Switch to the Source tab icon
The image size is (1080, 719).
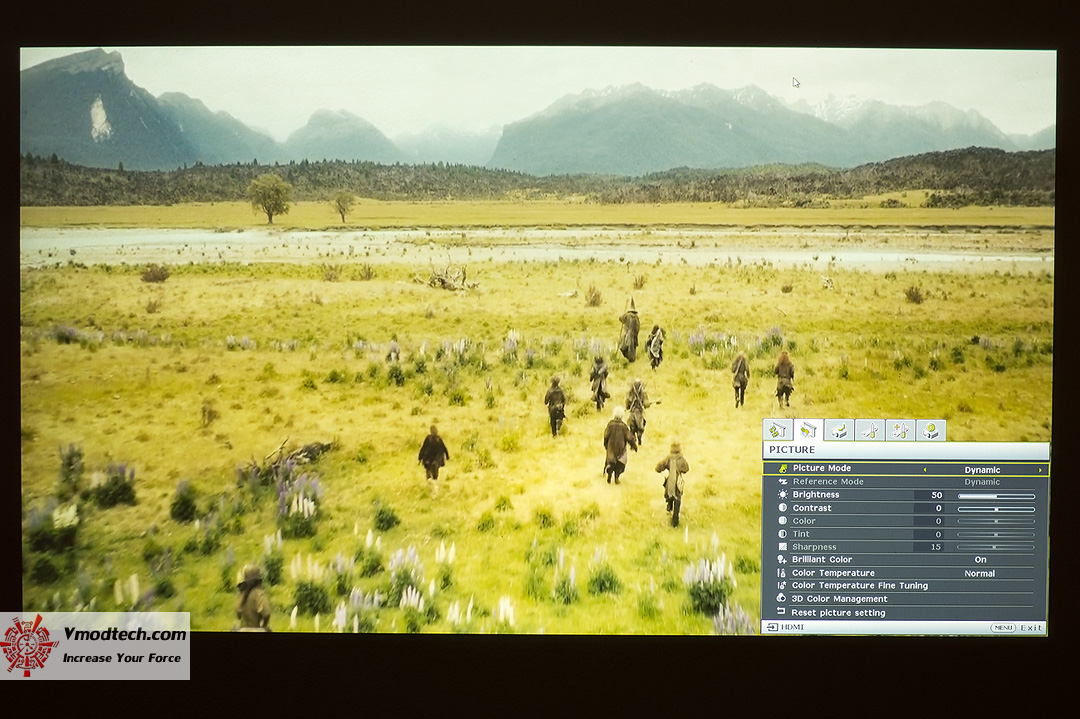(839, 430)
